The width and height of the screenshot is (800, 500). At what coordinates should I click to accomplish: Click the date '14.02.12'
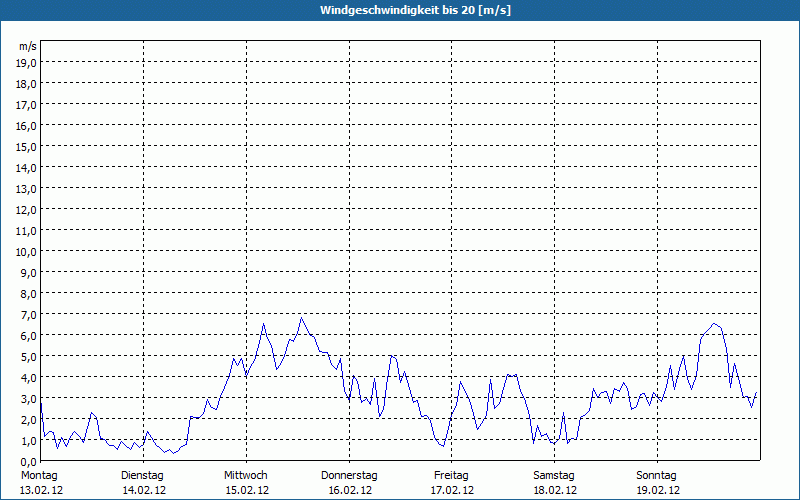tap(144, 490)
